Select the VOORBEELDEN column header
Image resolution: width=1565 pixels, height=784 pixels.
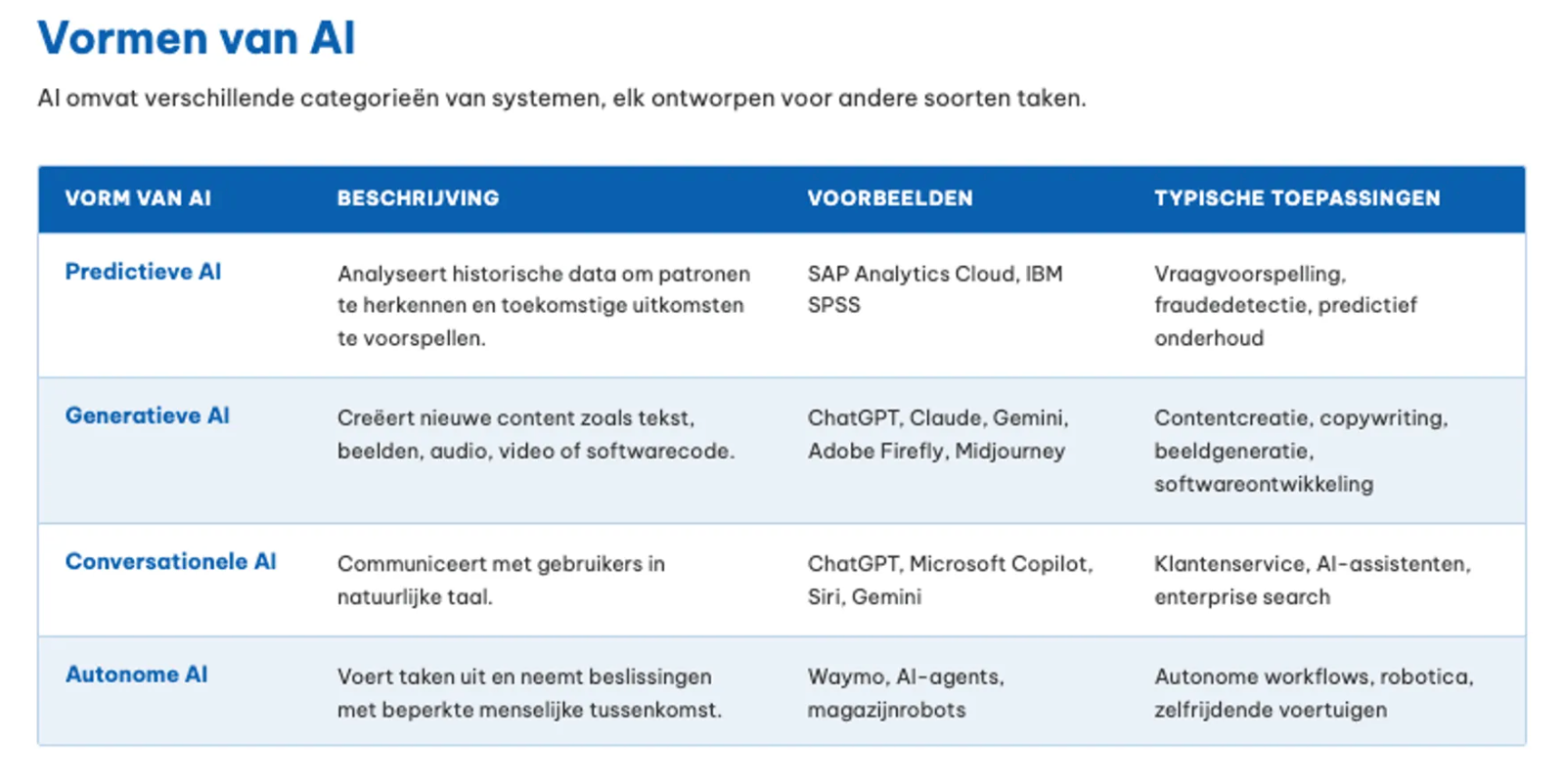tap(890, 198)
